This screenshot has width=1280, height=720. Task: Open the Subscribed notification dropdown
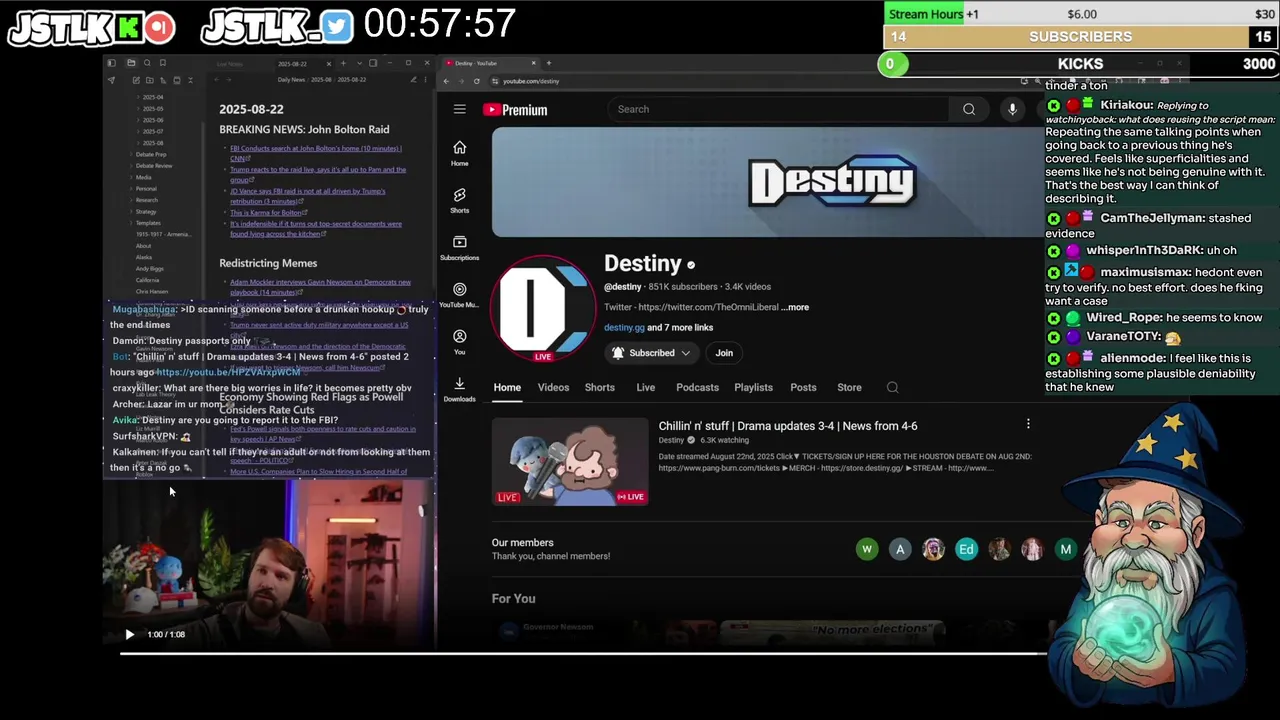[651, 353]
